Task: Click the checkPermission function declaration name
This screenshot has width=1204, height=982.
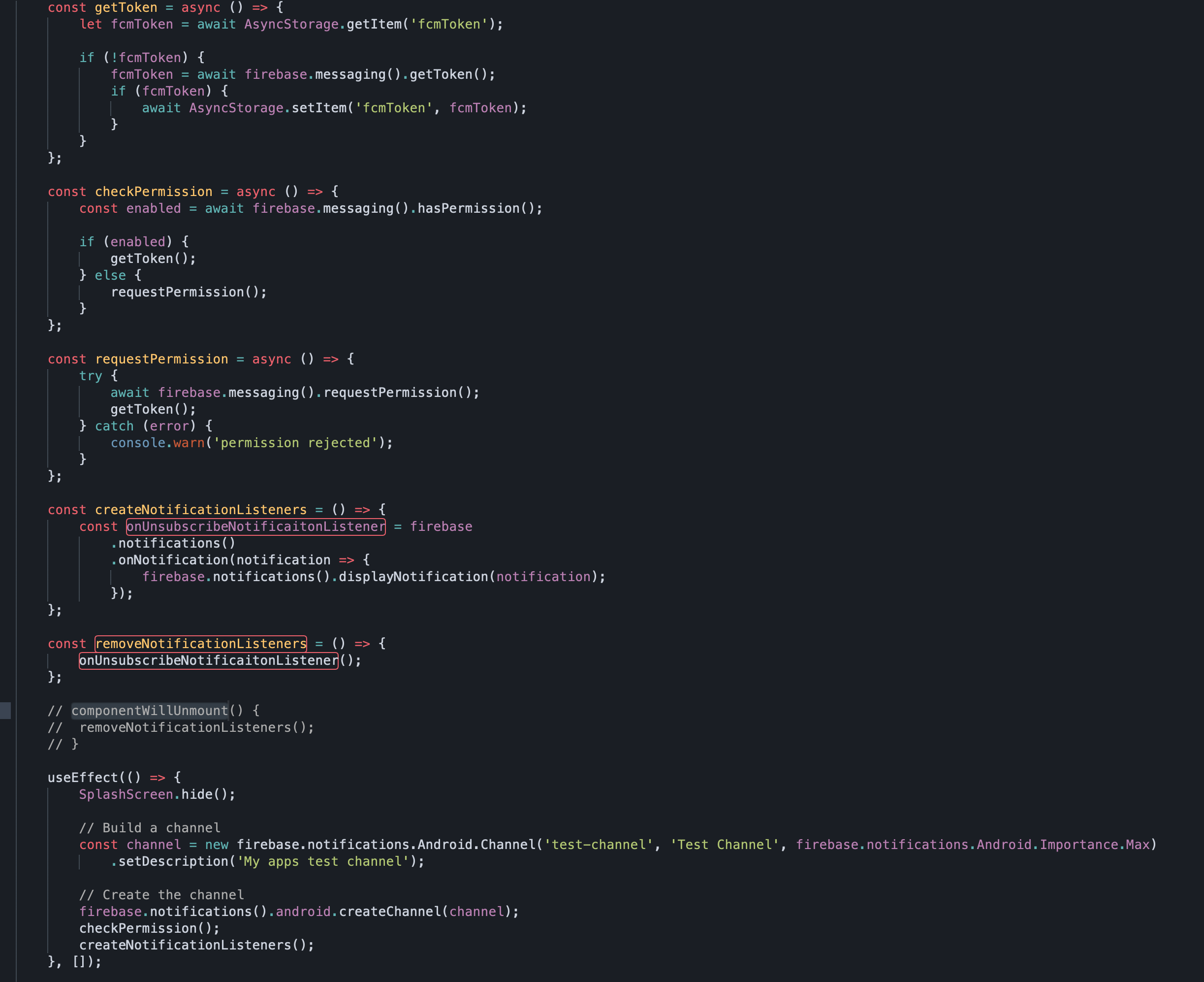Action: [154, 192]
